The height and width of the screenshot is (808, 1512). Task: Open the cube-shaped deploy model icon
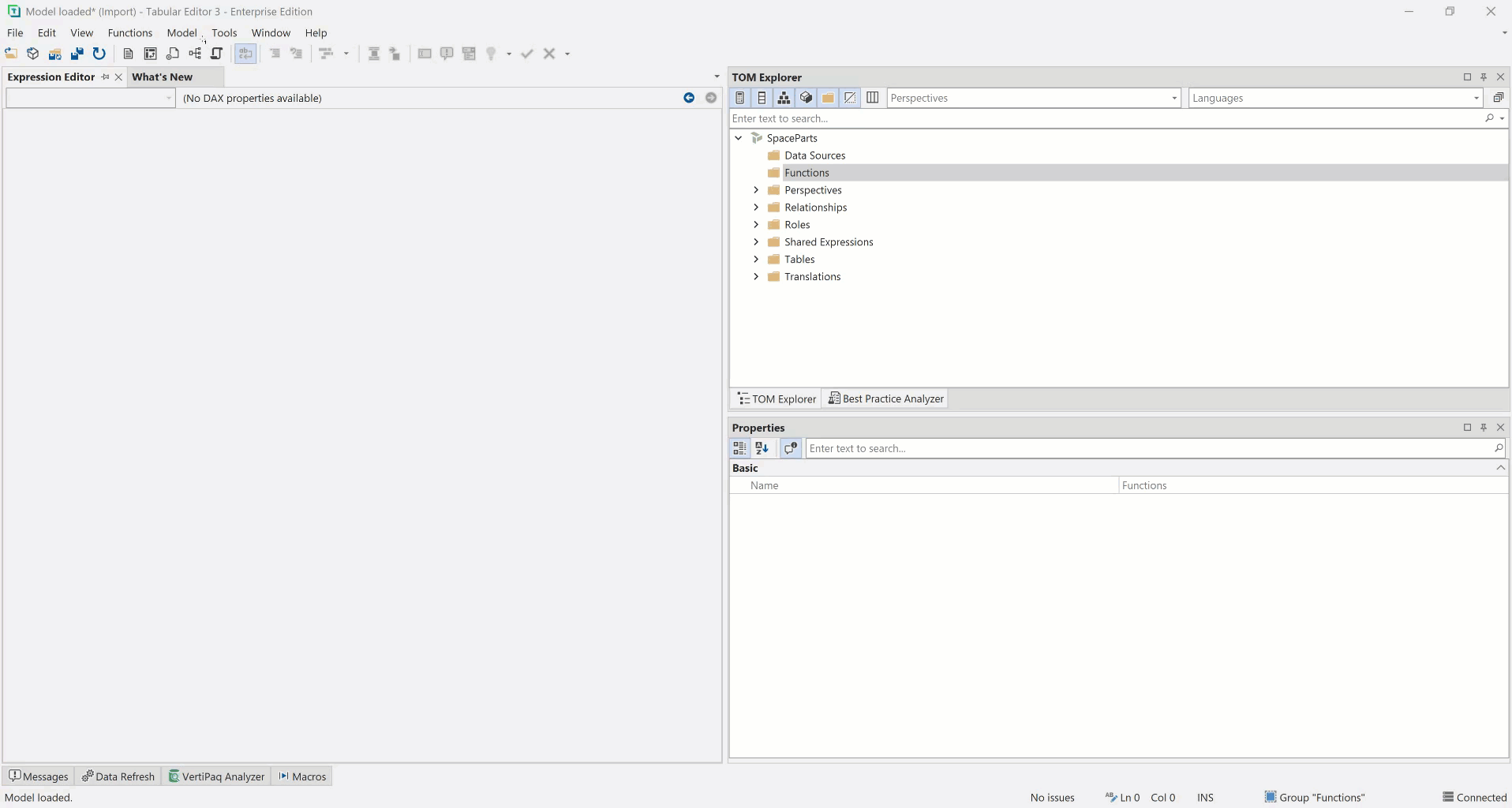[x=32, y=54]
